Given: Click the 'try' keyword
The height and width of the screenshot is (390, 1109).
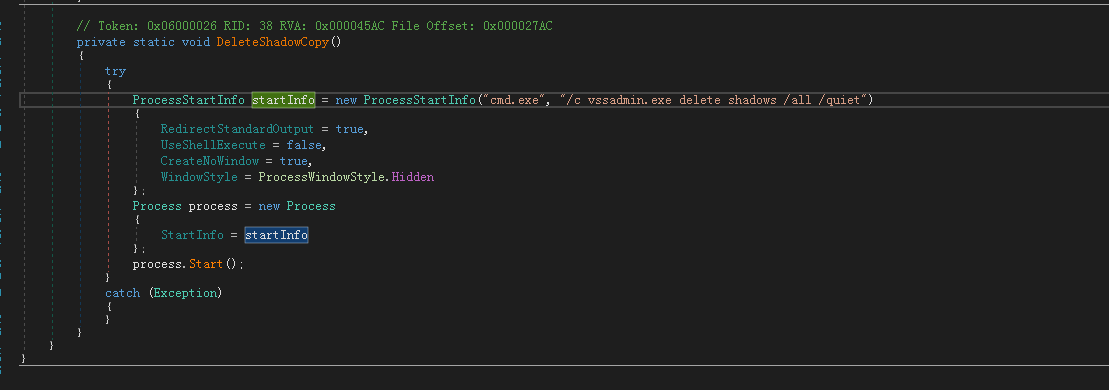Looking at the screenshot, I should point(115,71).
